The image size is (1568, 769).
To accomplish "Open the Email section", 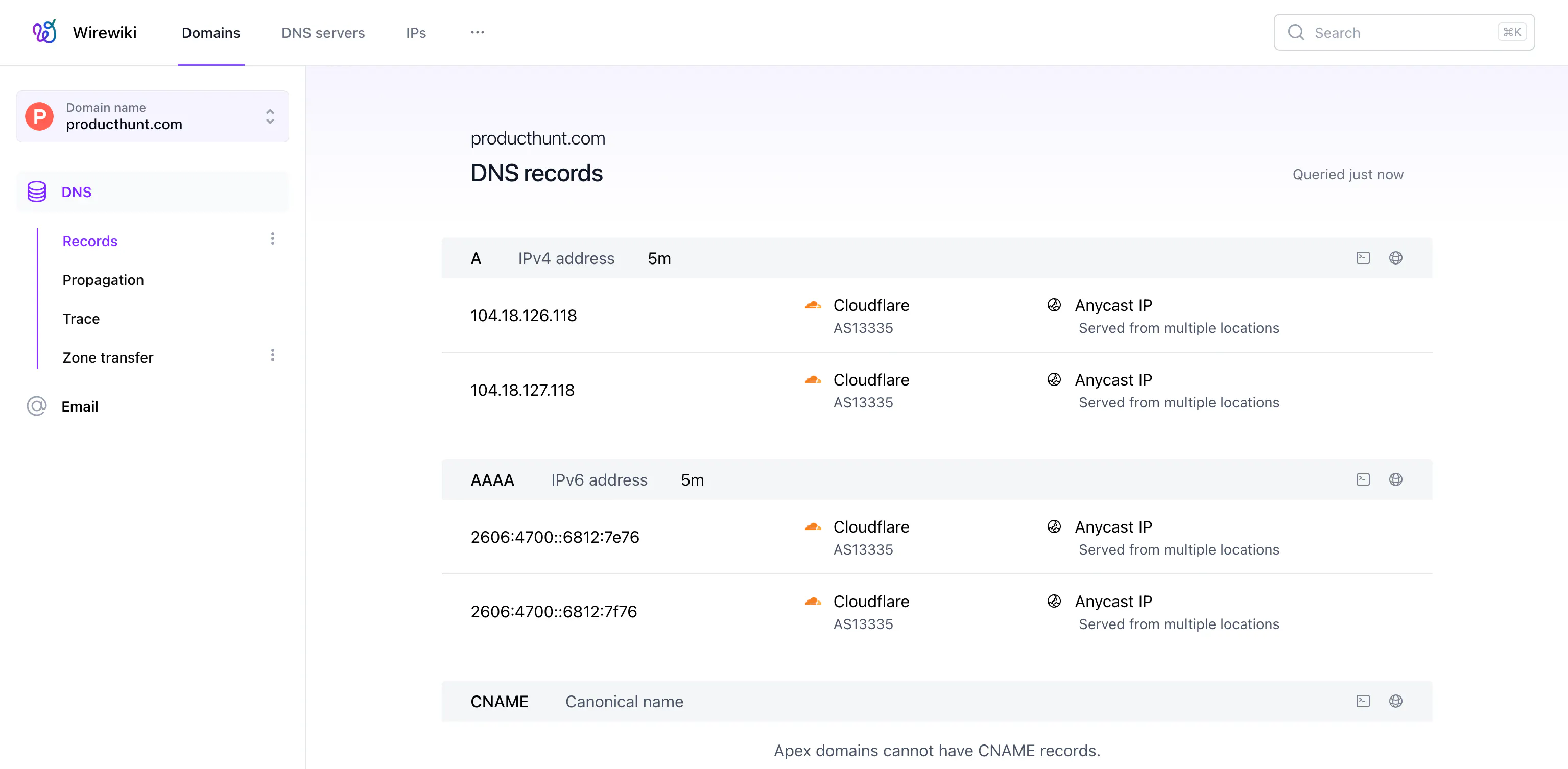I will tap(80, 406).
